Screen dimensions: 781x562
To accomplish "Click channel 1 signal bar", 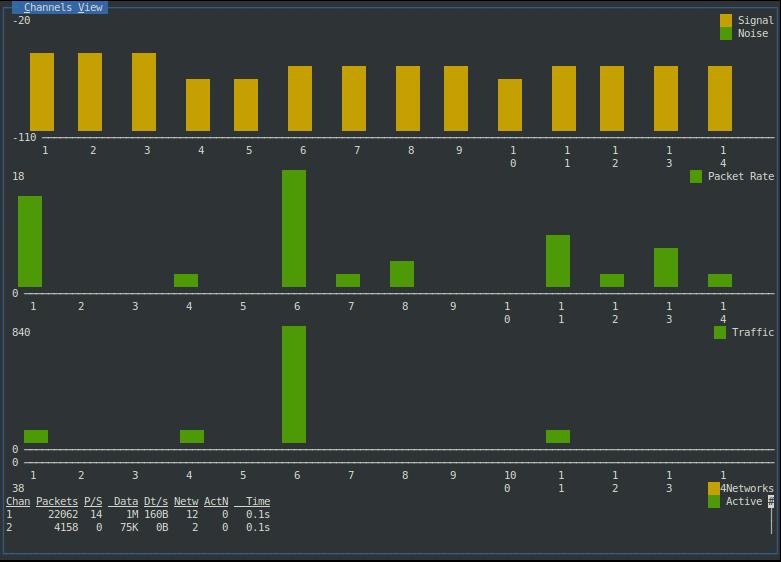I will tap(42, 92).
